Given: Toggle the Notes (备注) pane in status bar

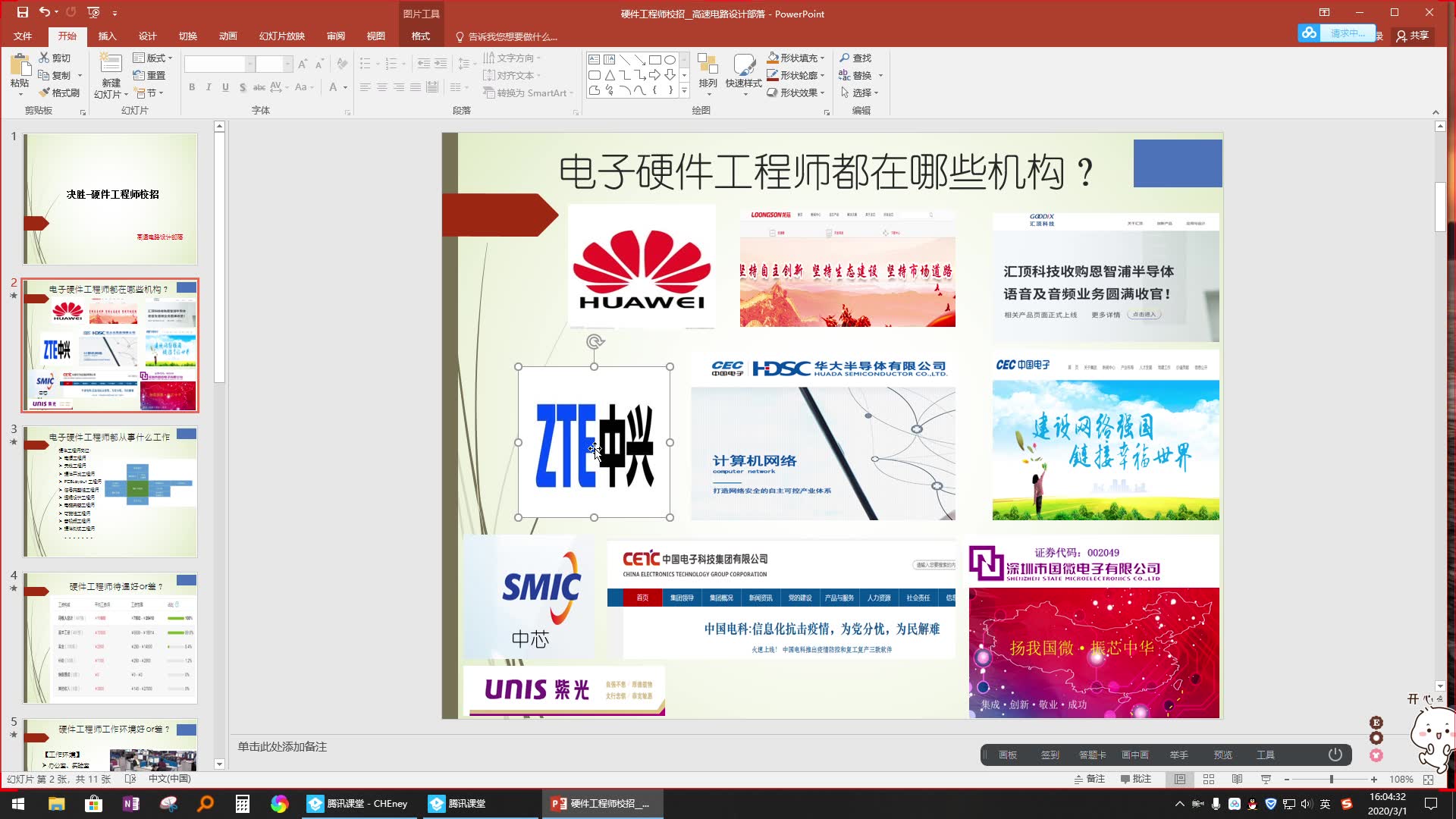Looking at the screenshot, I should click(1090, 779).
